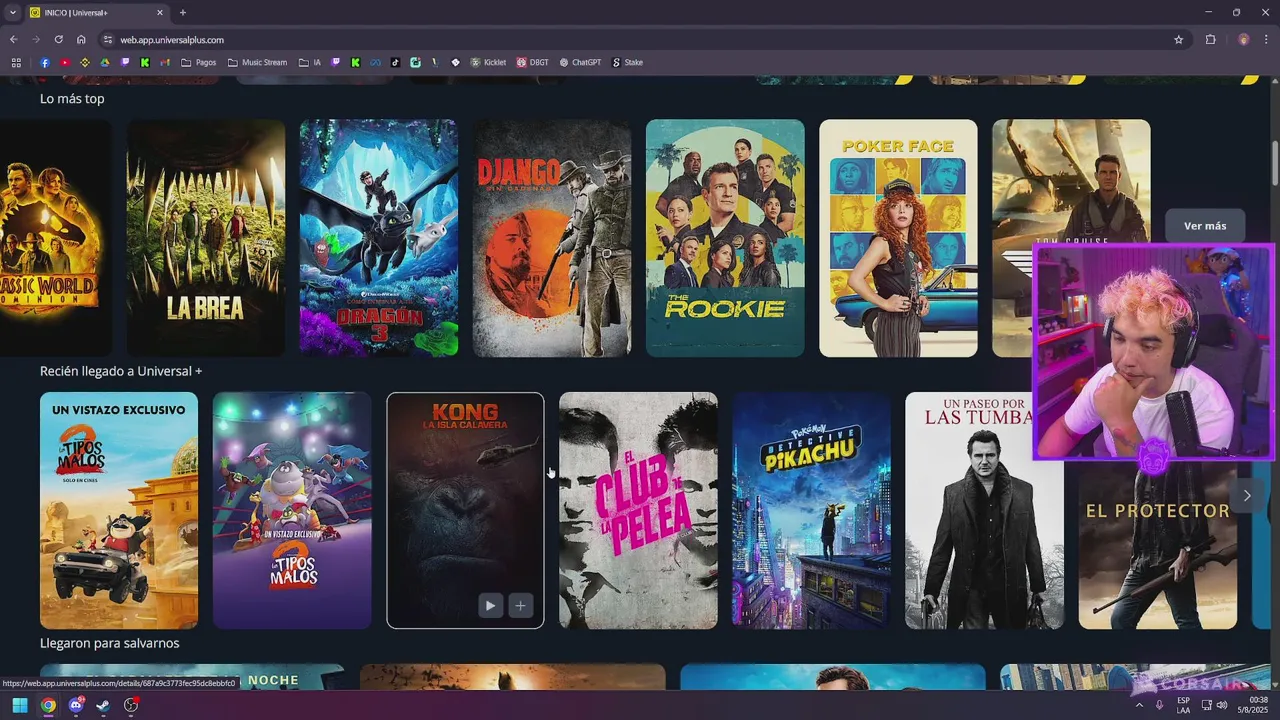The width and height of the screenshot is (1280, 720).
Task: Open OBS Studio from the taskbar
Action: tap(131, 705)
